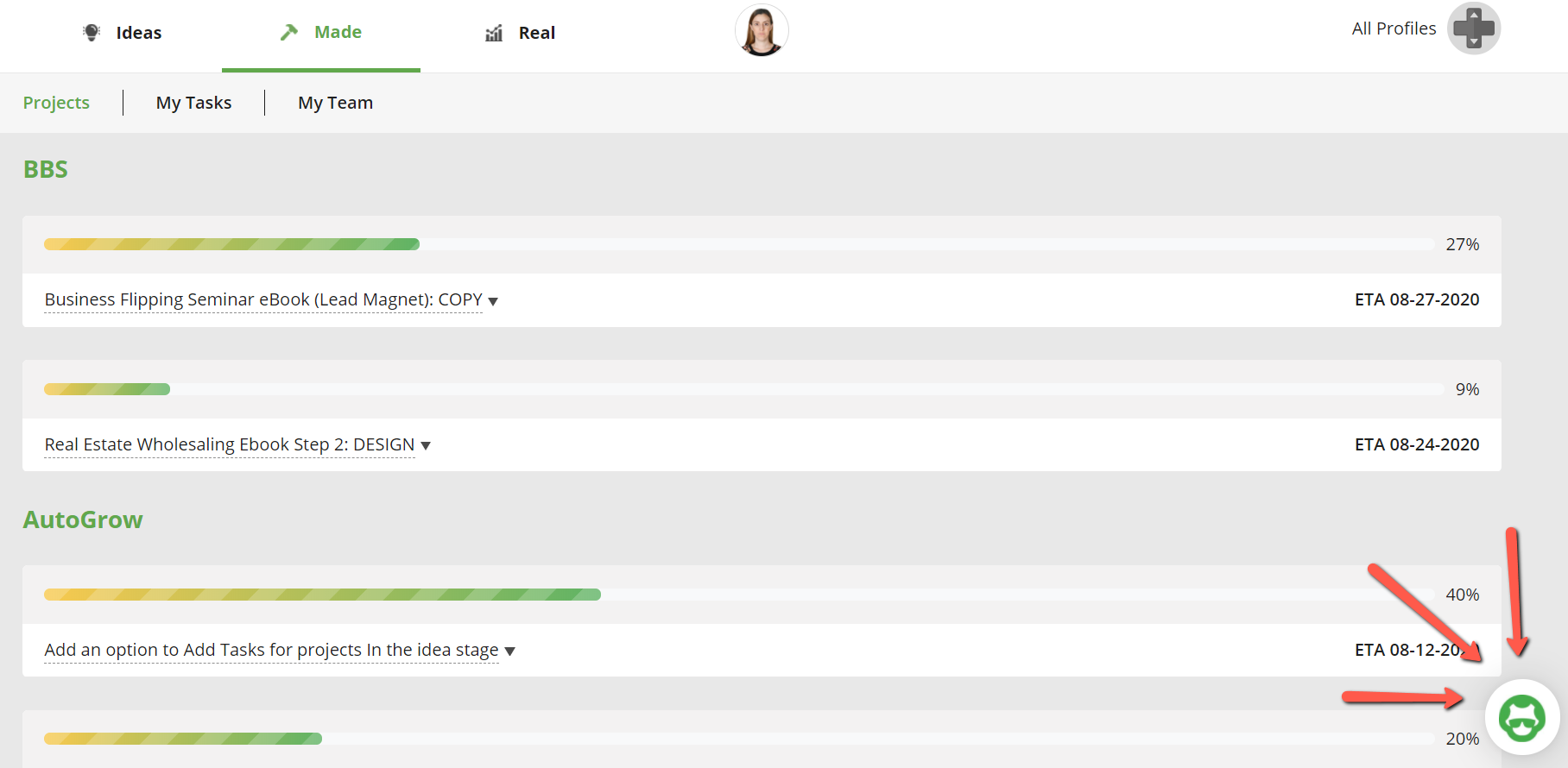Switch to the My Tasks tab
1568x768 pixels.
[193, 103]
